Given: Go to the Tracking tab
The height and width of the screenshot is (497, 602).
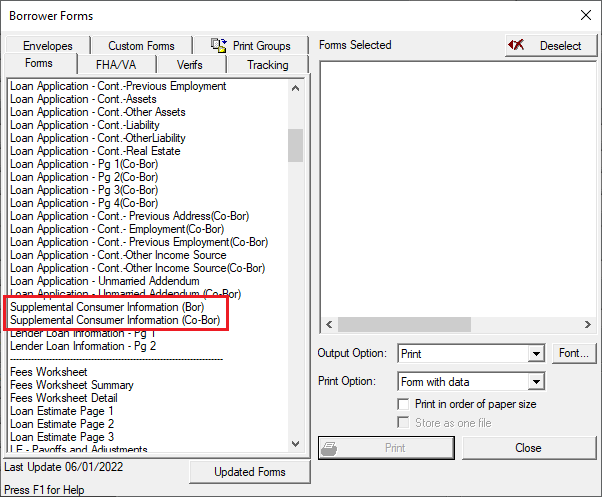Looking at the screenshot, I should click(x=267, y=65).
